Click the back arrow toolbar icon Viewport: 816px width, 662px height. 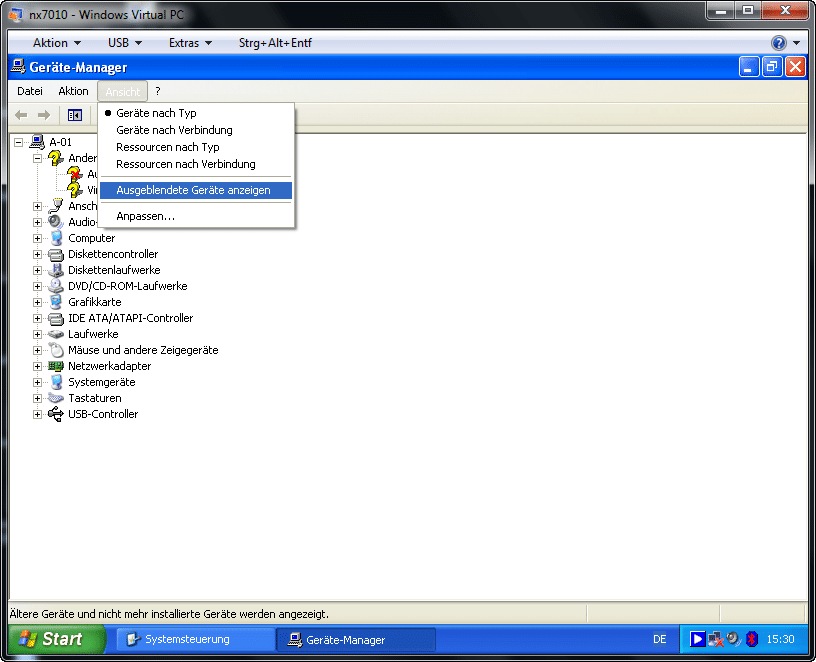[21, 115]
